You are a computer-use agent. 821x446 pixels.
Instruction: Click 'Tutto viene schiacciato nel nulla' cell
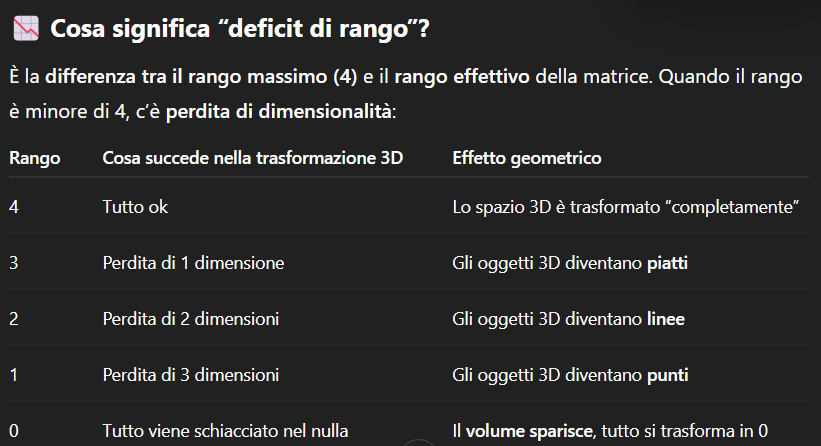point(225,431)
